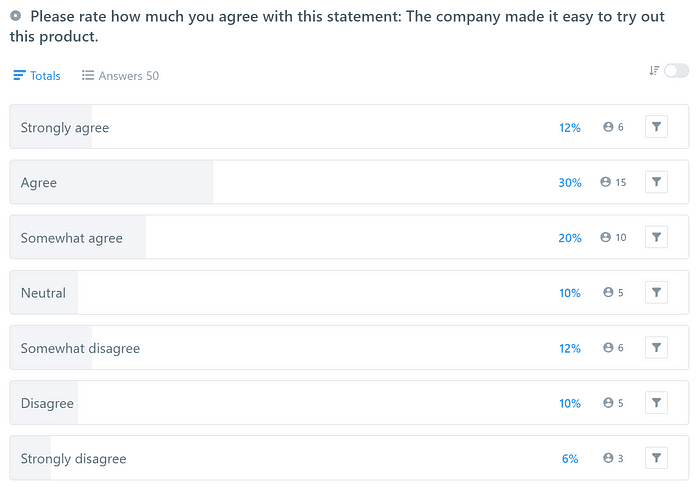Viewport: 700px width, 490px height.
Task: Select the Neutral result bar
Action: click(x=280, y=293)
